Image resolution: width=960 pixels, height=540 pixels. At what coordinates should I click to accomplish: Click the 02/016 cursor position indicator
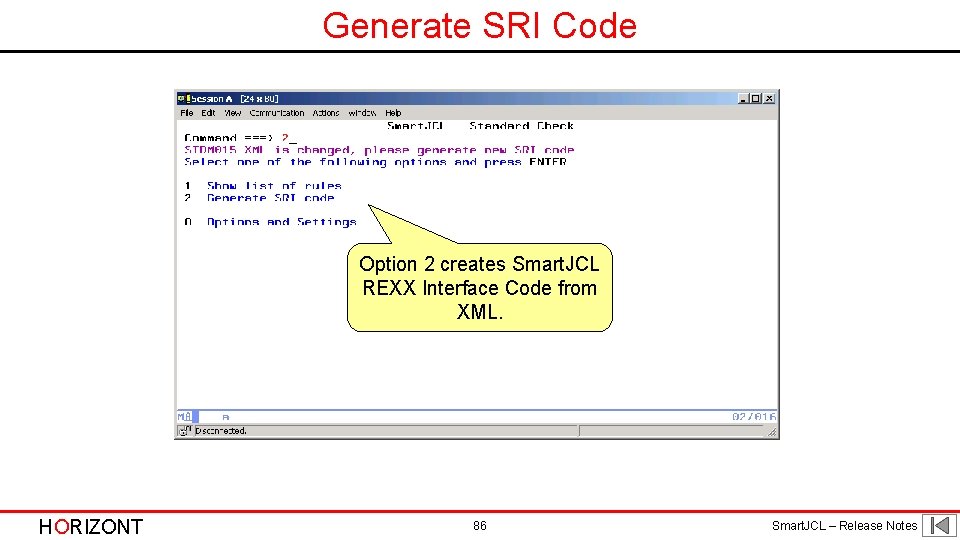[754, 417]
